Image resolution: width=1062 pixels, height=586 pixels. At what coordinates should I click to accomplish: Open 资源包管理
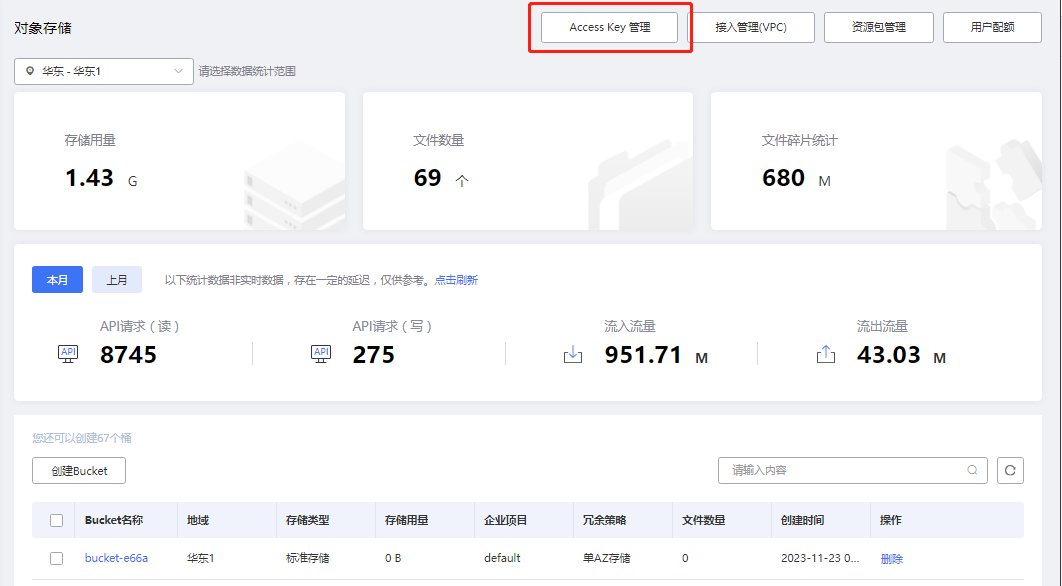(878, 27)
